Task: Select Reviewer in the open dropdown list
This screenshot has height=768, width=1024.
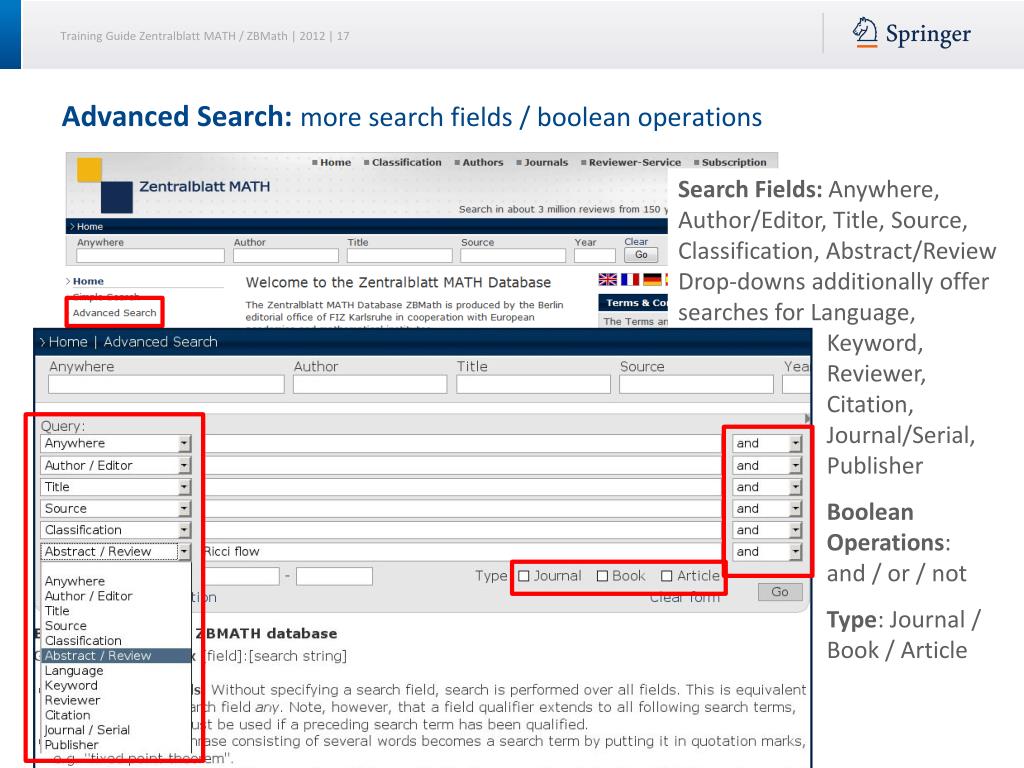Action: point(116,700)
